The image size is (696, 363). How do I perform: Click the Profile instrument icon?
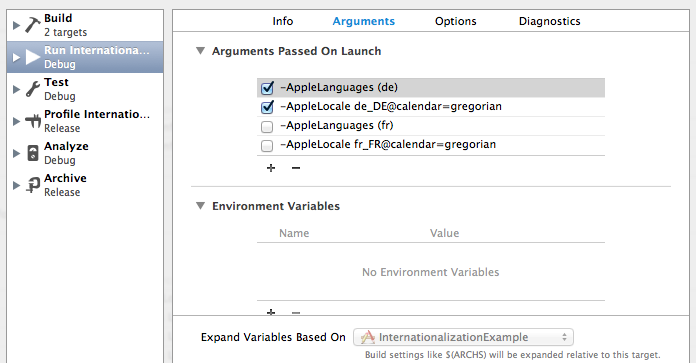(33, 121)
